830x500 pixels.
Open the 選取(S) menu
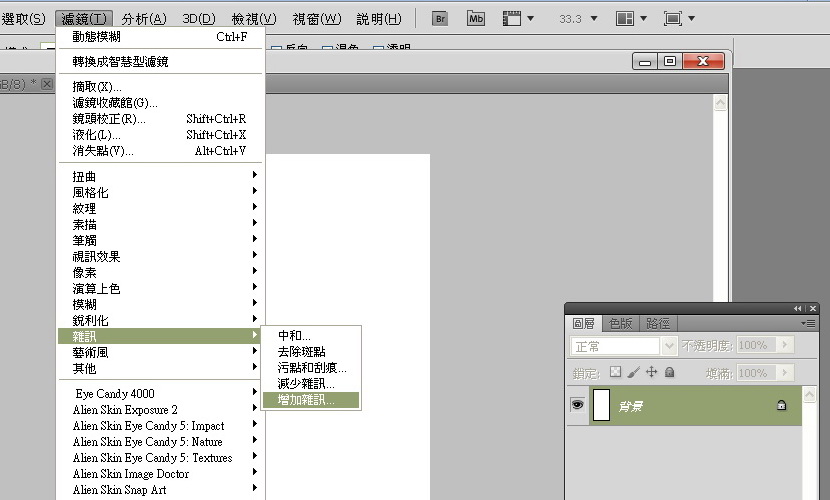[23, 19]
